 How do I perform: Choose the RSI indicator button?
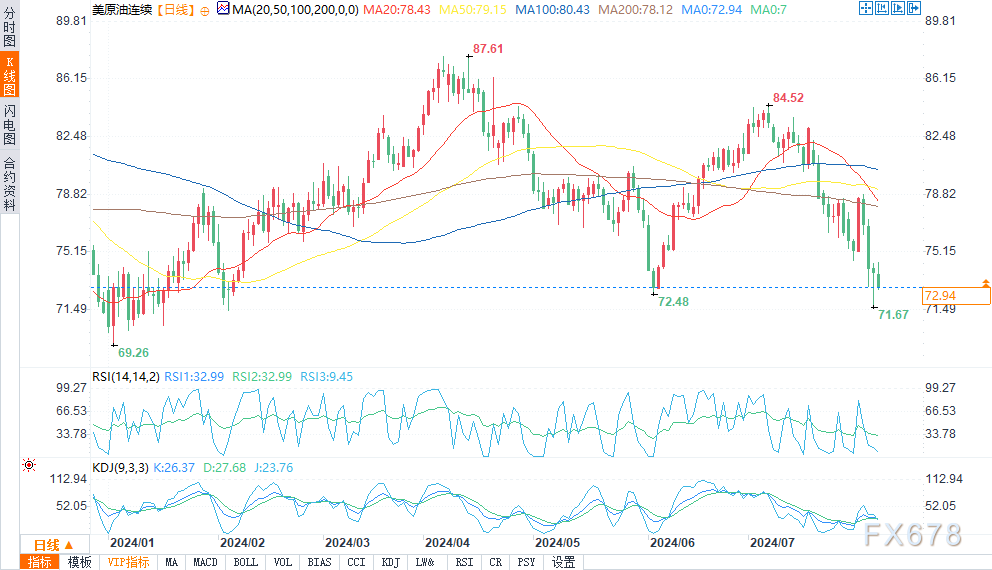click(x=464, y=562)
